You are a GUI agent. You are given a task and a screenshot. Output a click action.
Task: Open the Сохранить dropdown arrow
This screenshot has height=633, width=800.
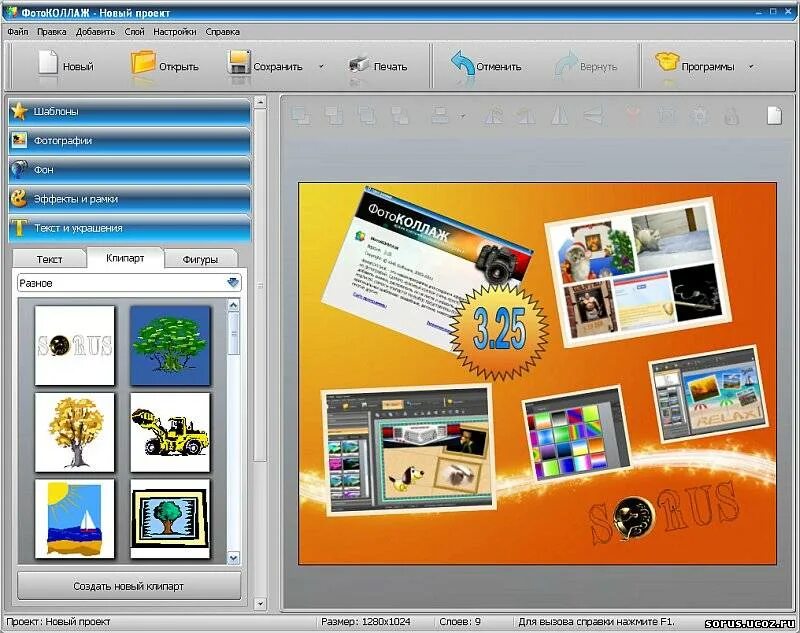click(321, 66)
